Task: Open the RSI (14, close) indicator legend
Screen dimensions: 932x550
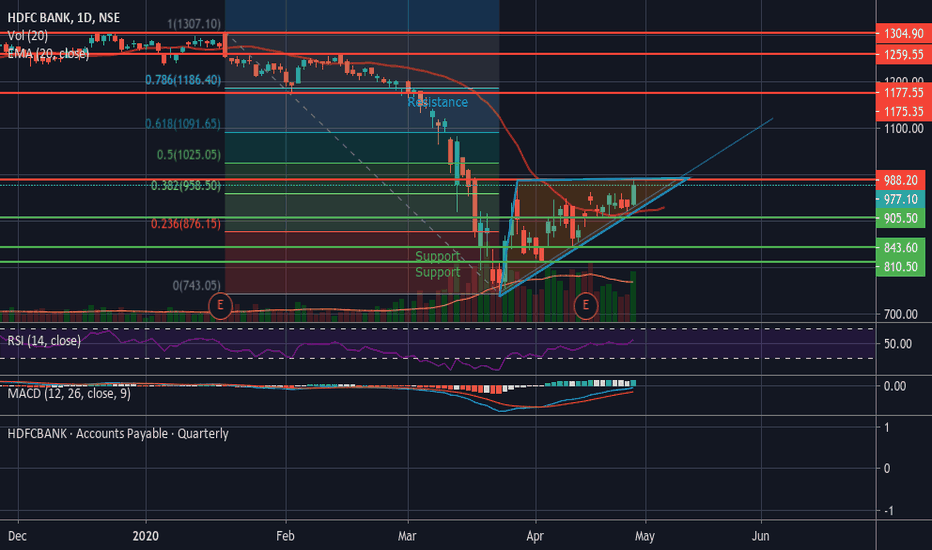Action: [44, 341]
